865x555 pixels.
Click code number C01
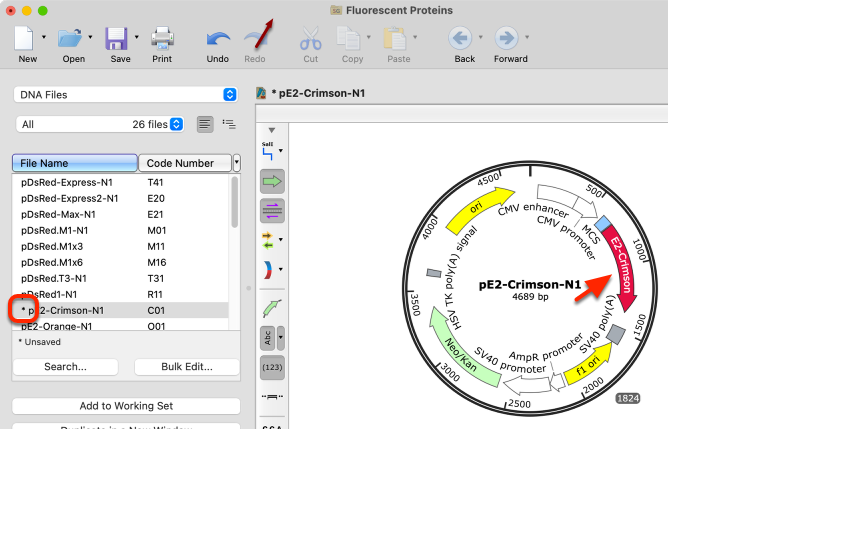(156, 310)
